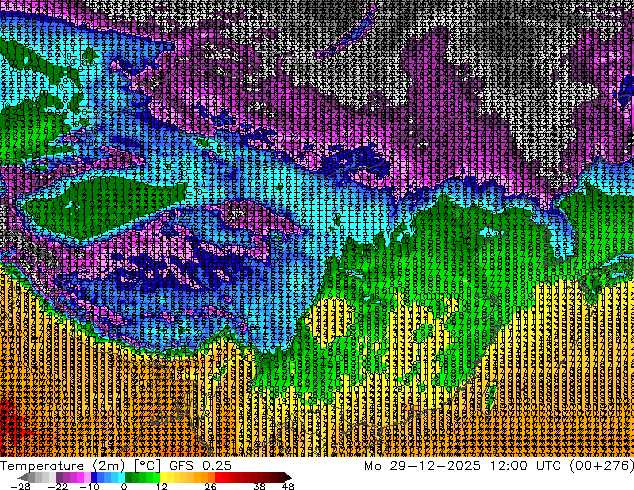
Task: Pick the bright yellow legend swatch at 12
Action: (x=163, y=477)
